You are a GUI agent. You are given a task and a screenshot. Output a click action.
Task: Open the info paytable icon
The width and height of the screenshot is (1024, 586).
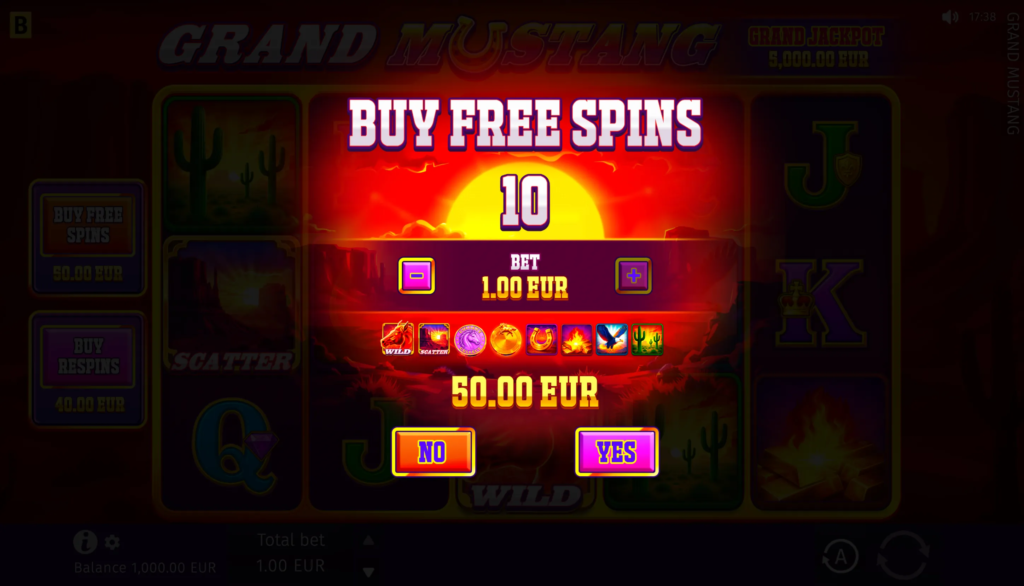click(85, 542)
